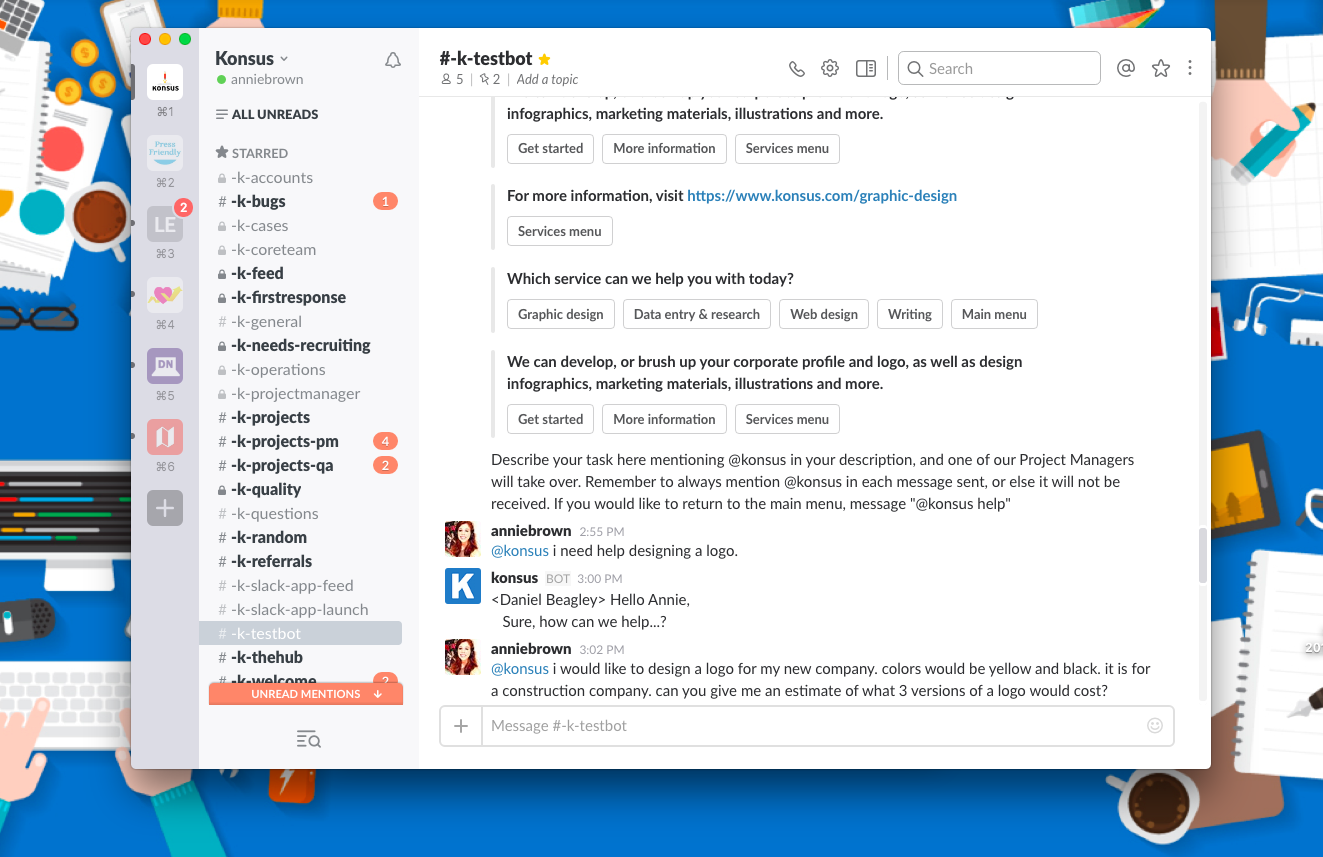Click konsus bot sender name
The image size is (1323, 857).
pos(515,578)
